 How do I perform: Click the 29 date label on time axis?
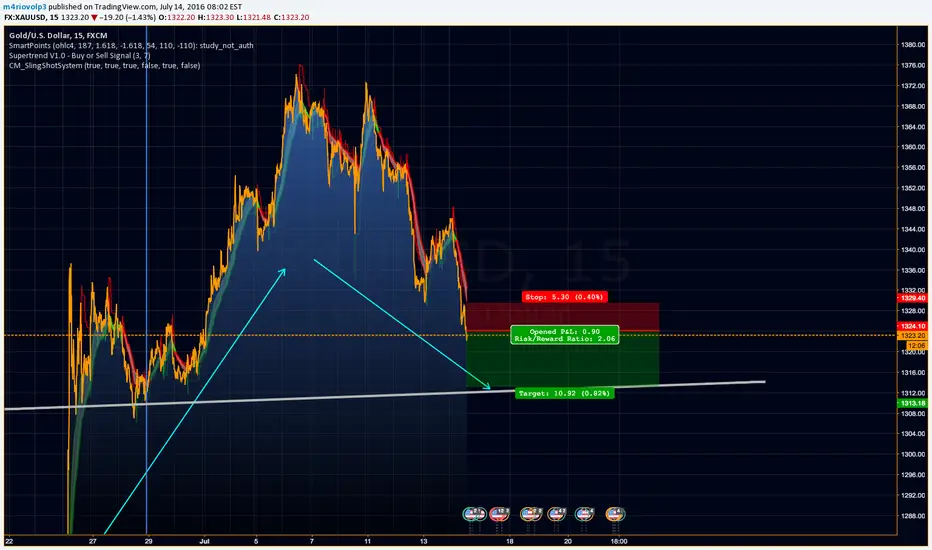click(x=149, y=541)
